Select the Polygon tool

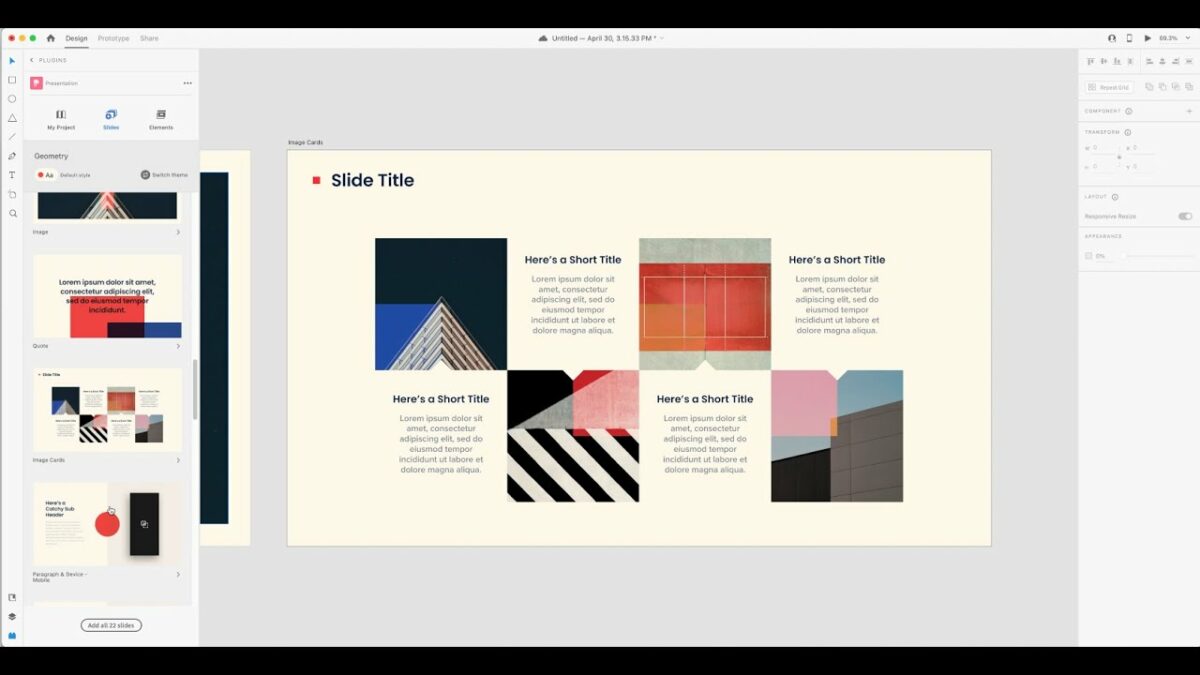(12, 118)
